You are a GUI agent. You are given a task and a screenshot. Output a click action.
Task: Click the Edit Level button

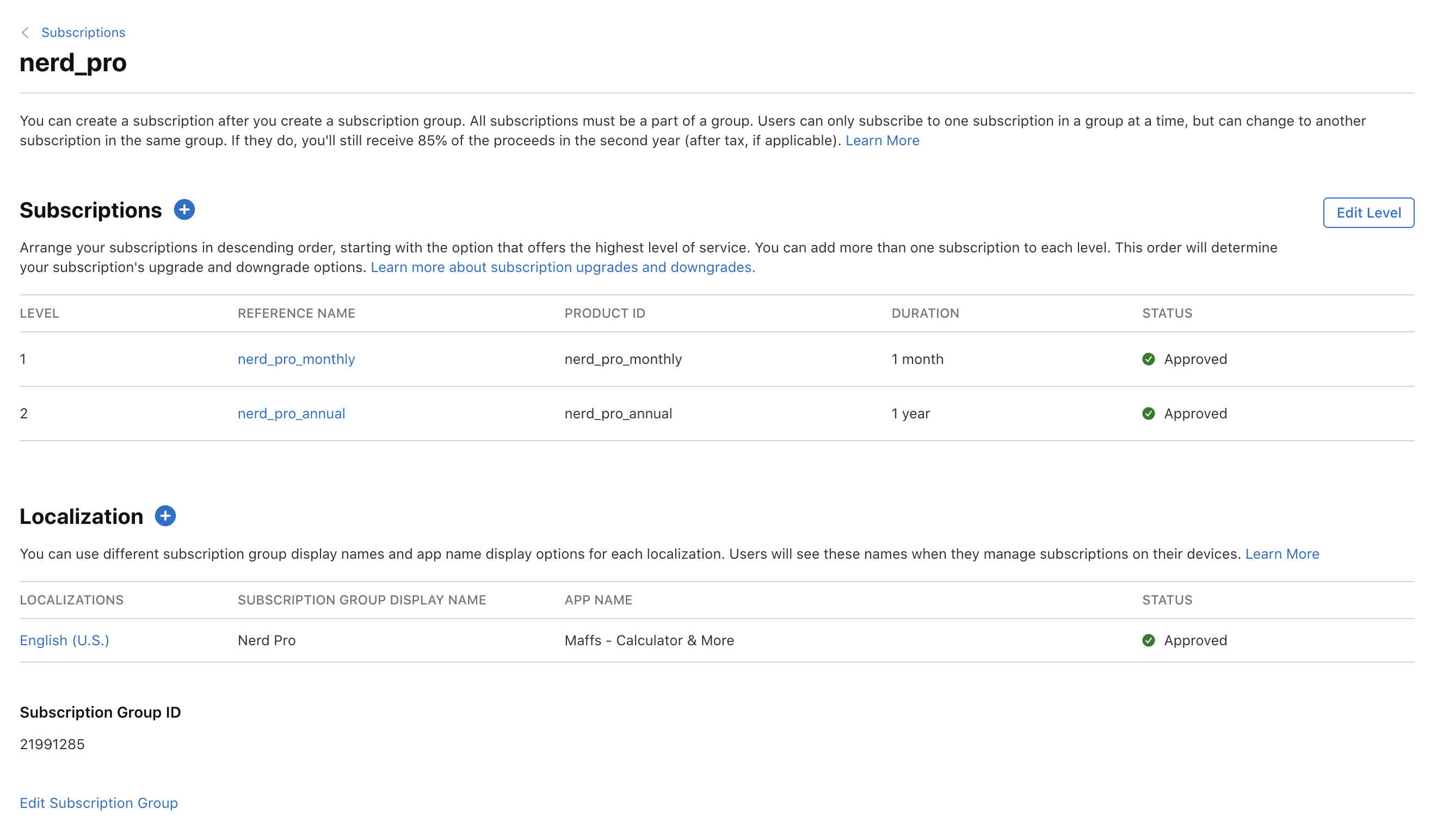coord(1368,212)
